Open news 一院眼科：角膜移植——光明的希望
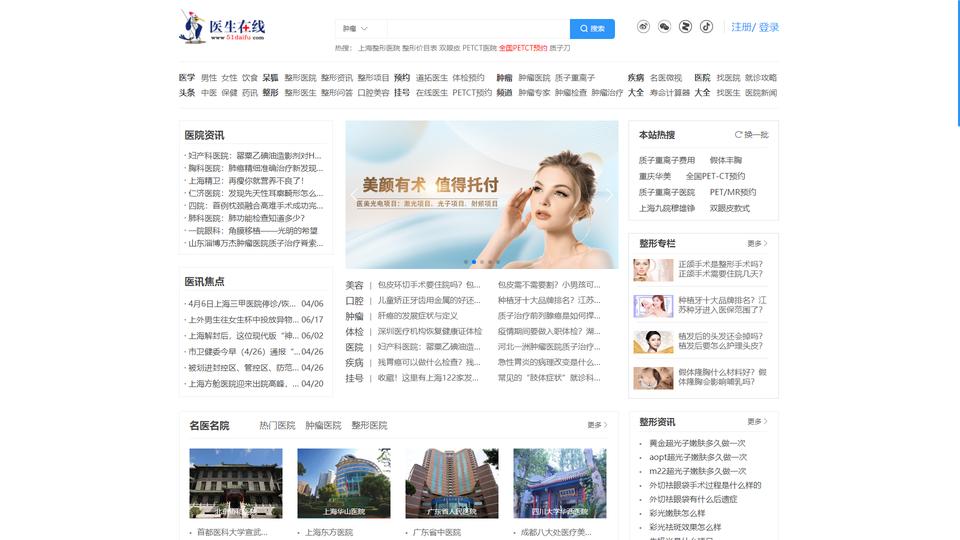 click(253, 231)
